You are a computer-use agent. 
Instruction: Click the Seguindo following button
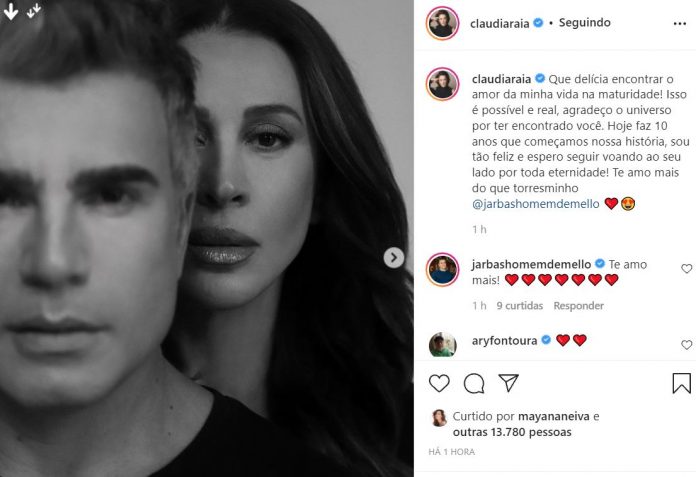coord(585,23)
